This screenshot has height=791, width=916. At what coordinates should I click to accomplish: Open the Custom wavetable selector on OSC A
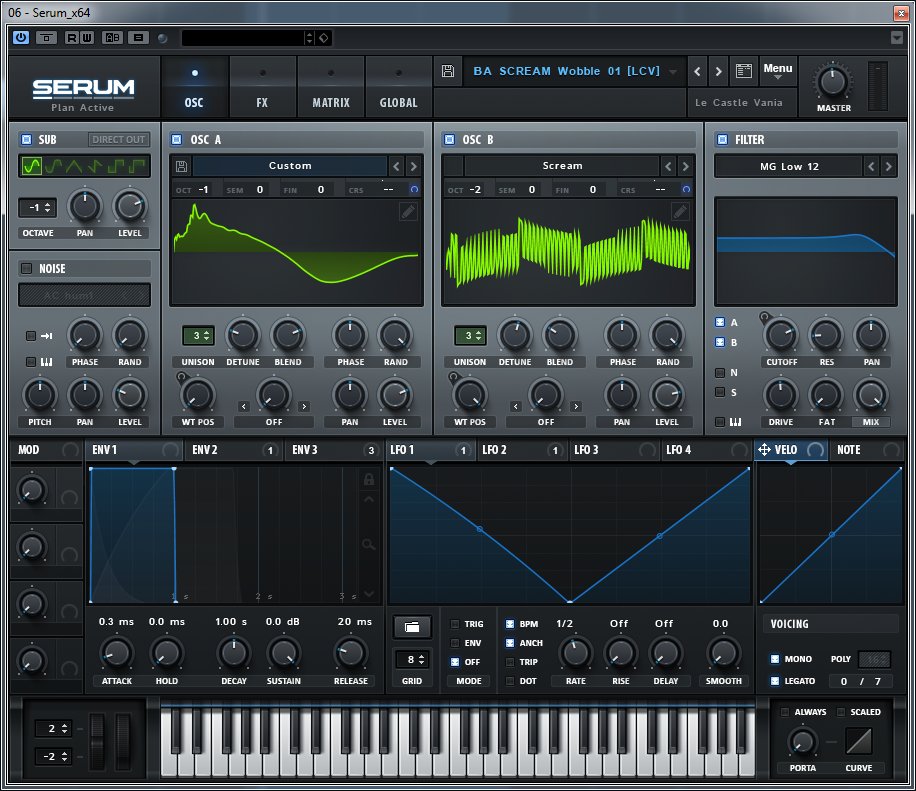click(x=290, y=166)
